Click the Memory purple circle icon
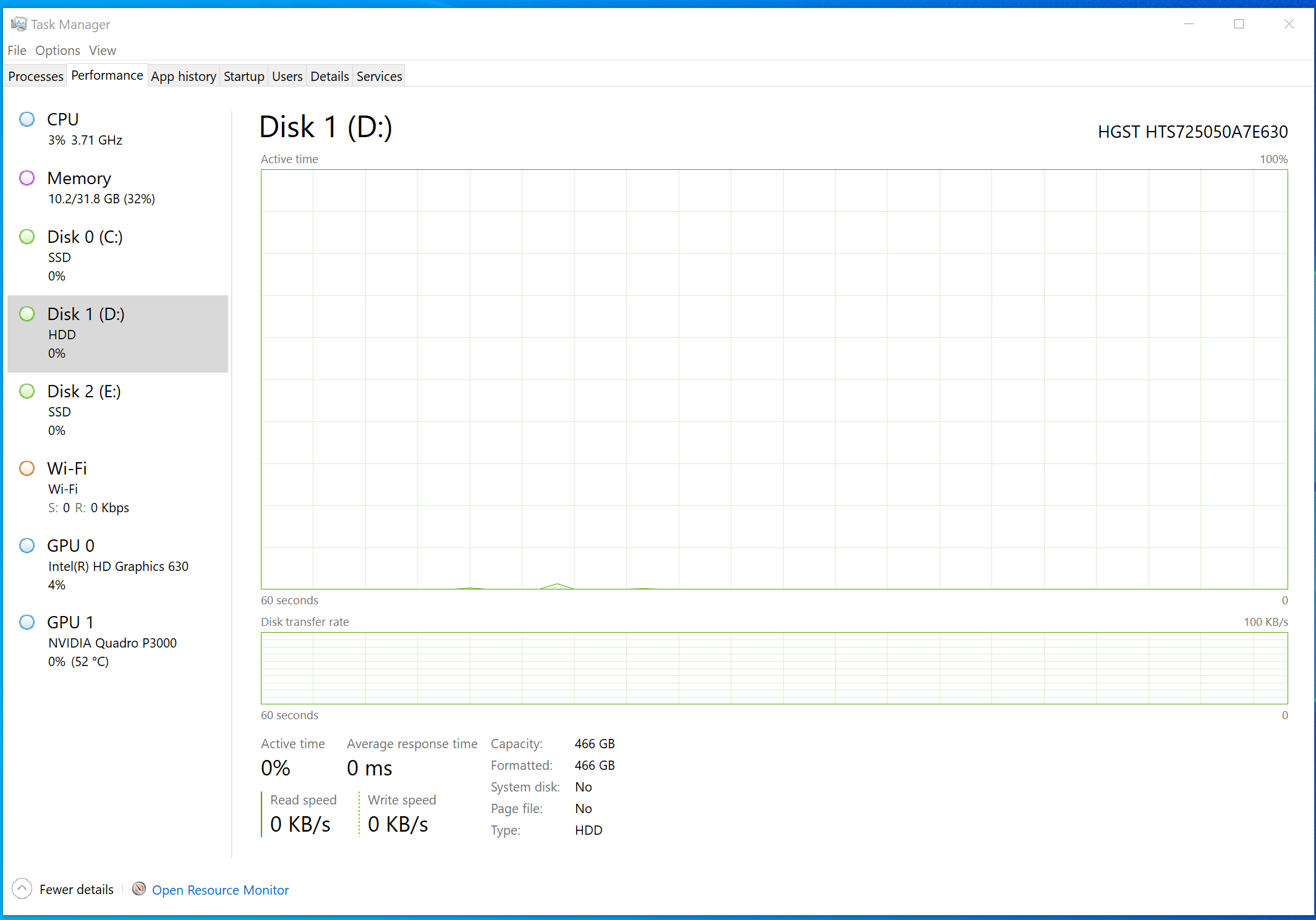The image size is (1316, 920). (27, 178)
